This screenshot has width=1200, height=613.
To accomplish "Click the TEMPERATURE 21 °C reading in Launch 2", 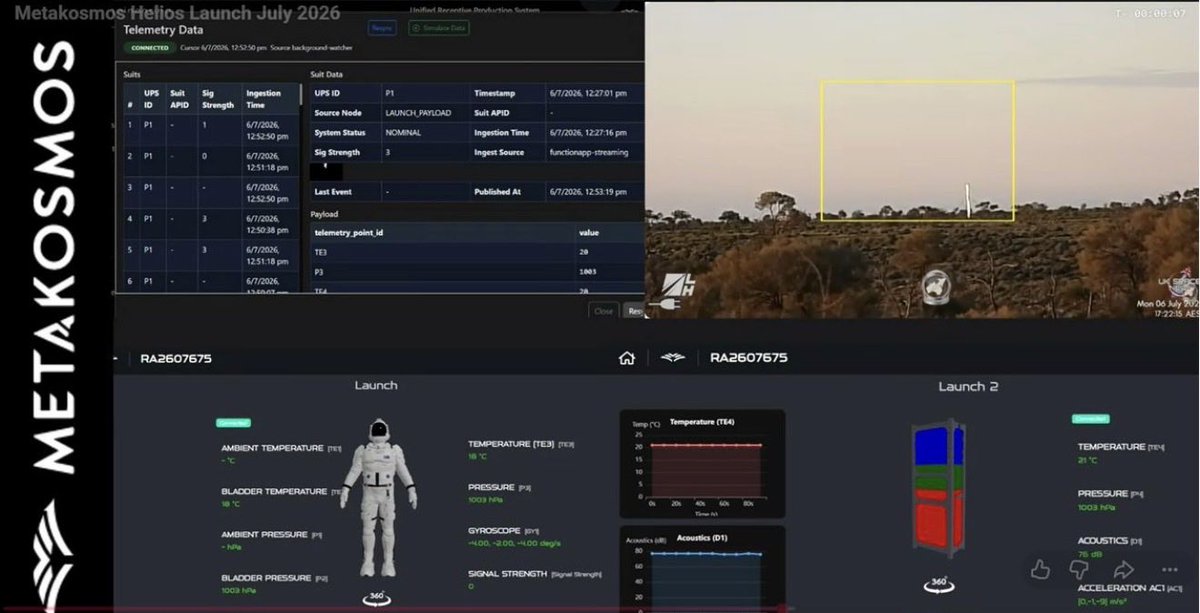I will click(x=1121, y=453).
